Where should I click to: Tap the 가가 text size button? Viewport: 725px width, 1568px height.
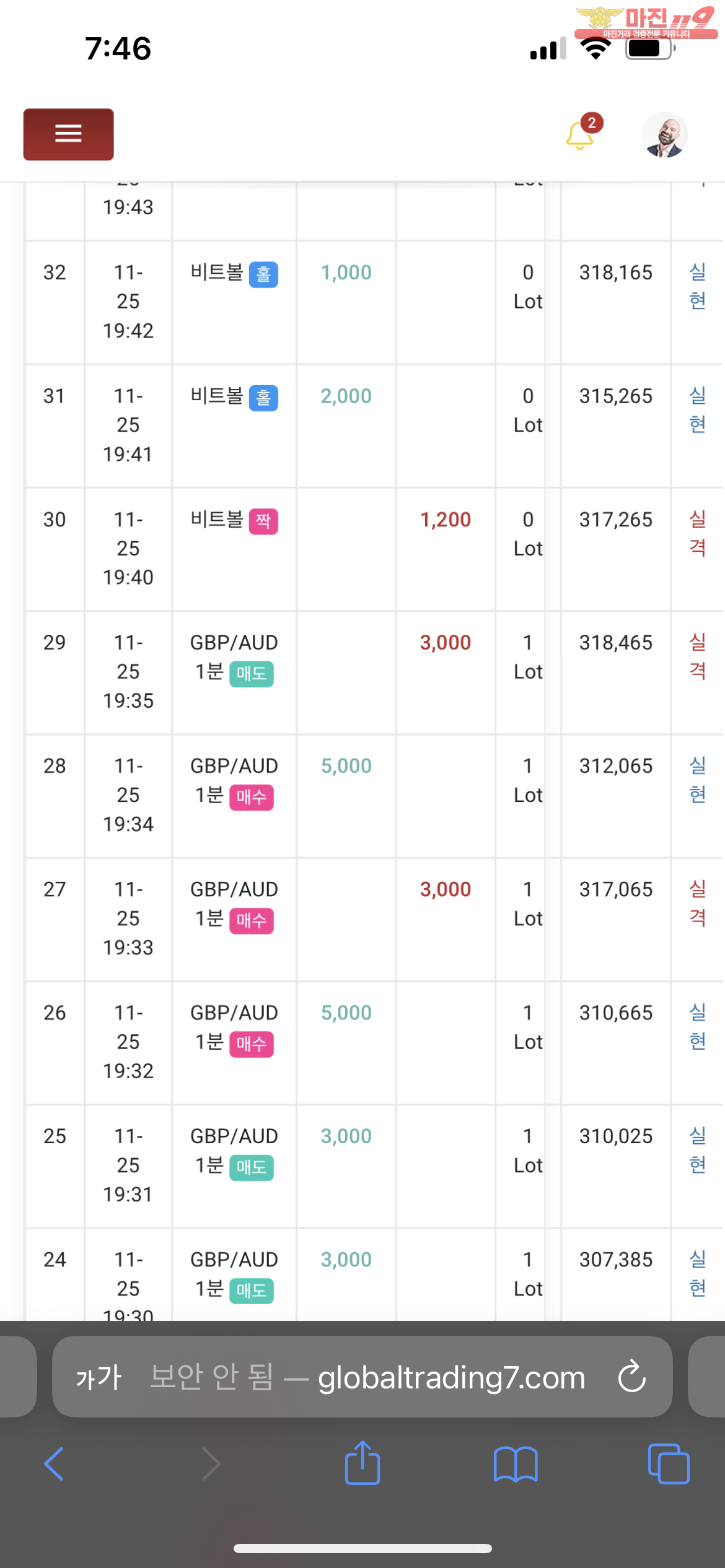(x=99, y=1377)
